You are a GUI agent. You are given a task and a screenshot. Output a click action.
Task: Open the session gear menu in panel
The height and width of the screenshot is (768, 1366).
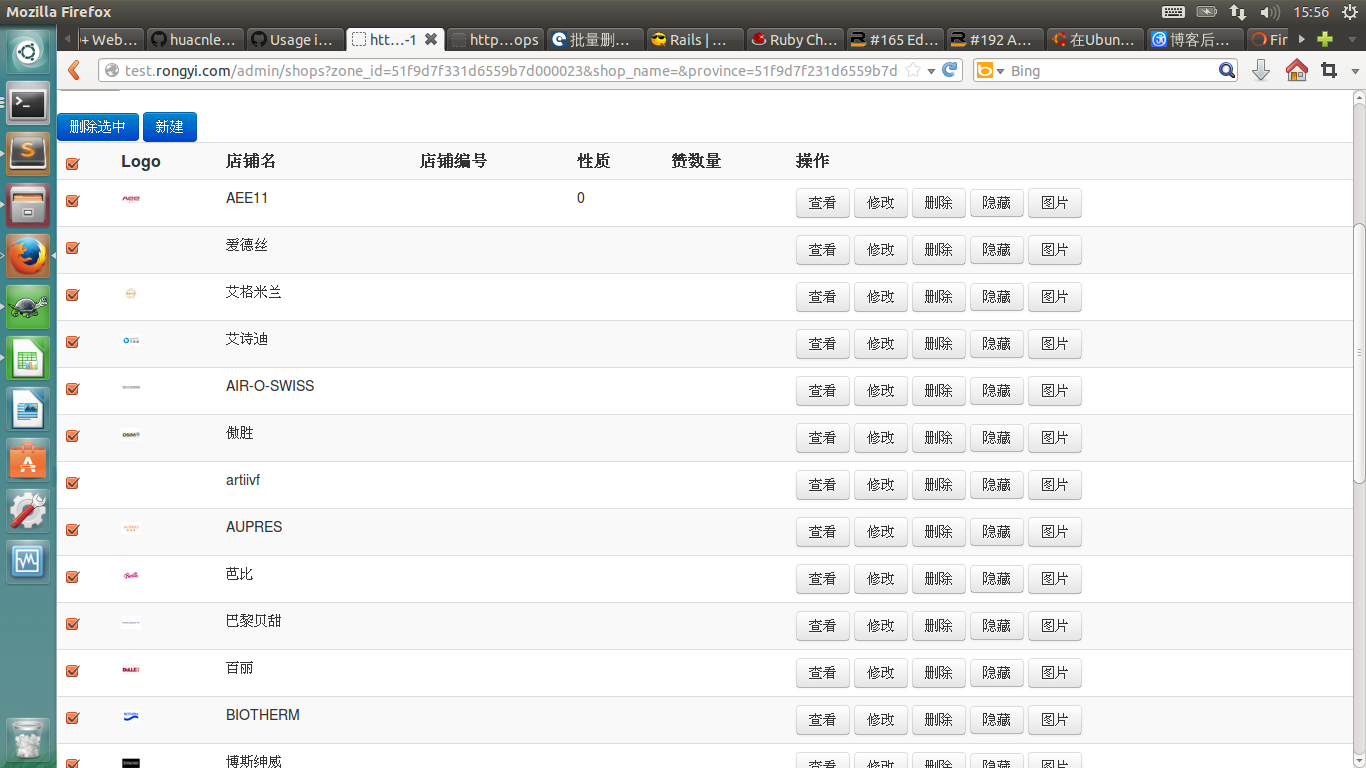coord(1349,12)
